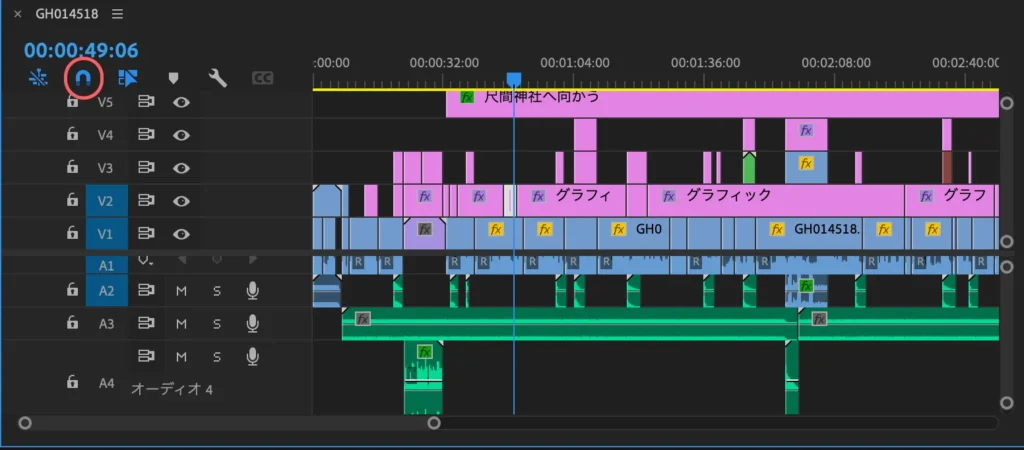Enable voice-over record on track A2

coord(253,290)
